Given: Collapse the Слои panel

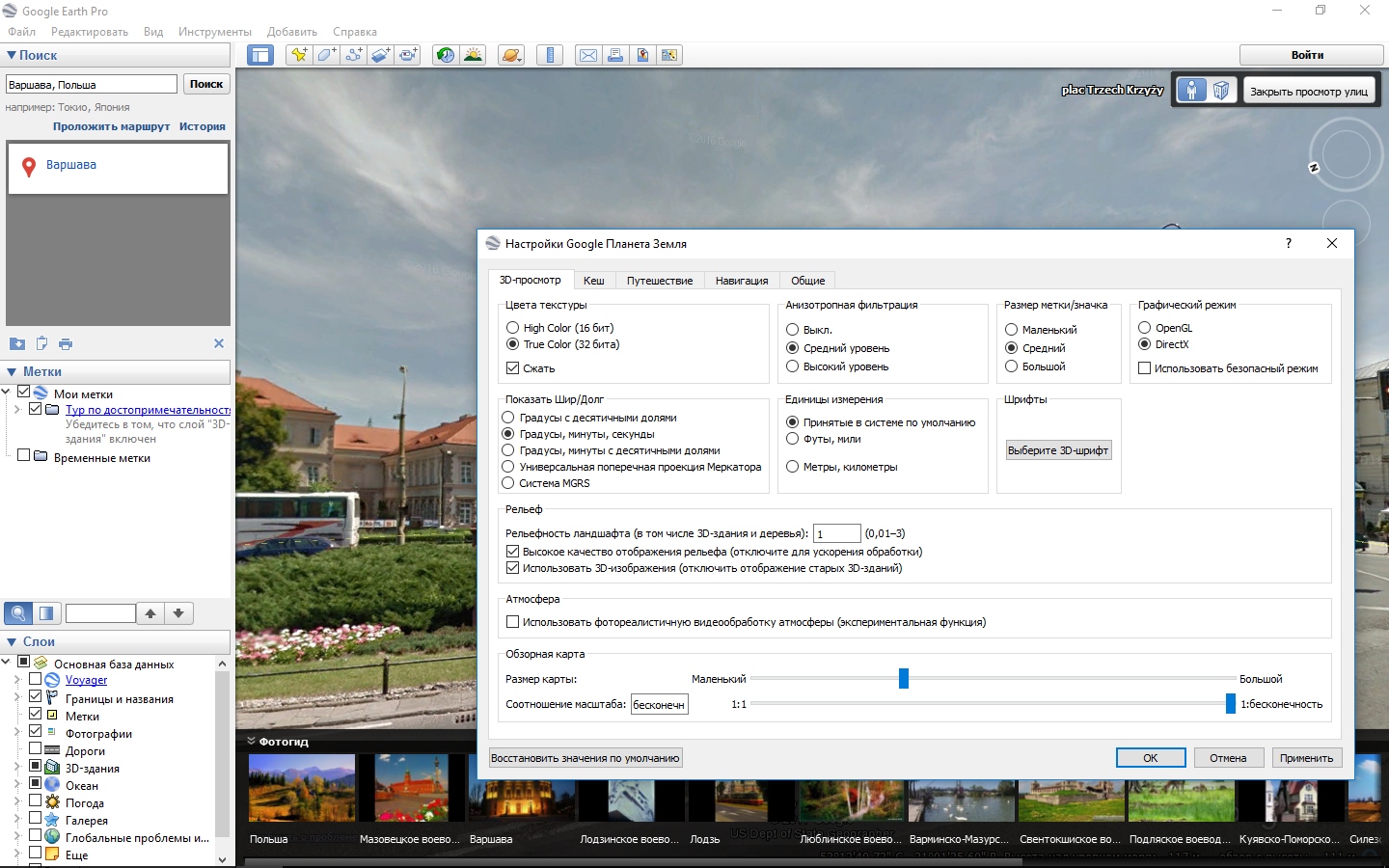Looking at the screenshot, I should [12, 641].
